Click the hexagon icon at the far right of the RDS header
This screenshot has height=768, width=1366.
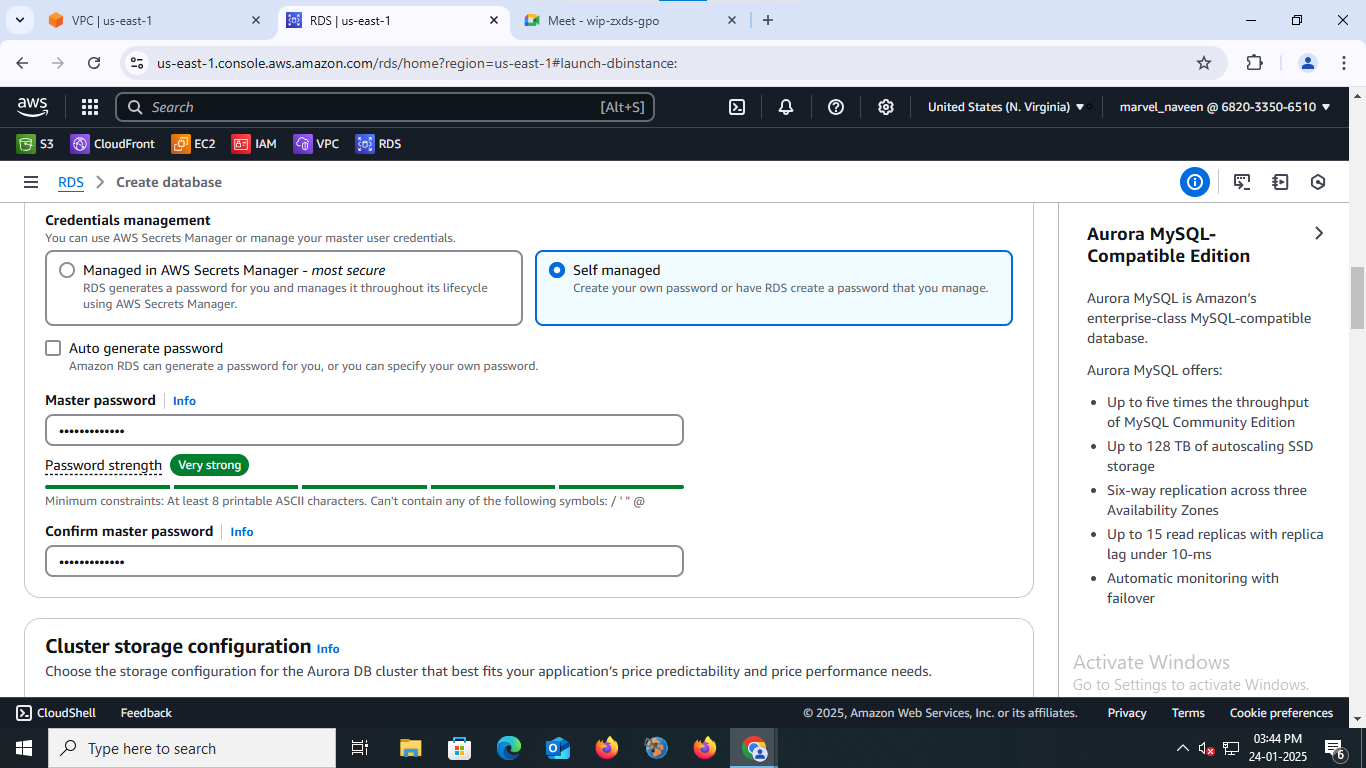1318,182
